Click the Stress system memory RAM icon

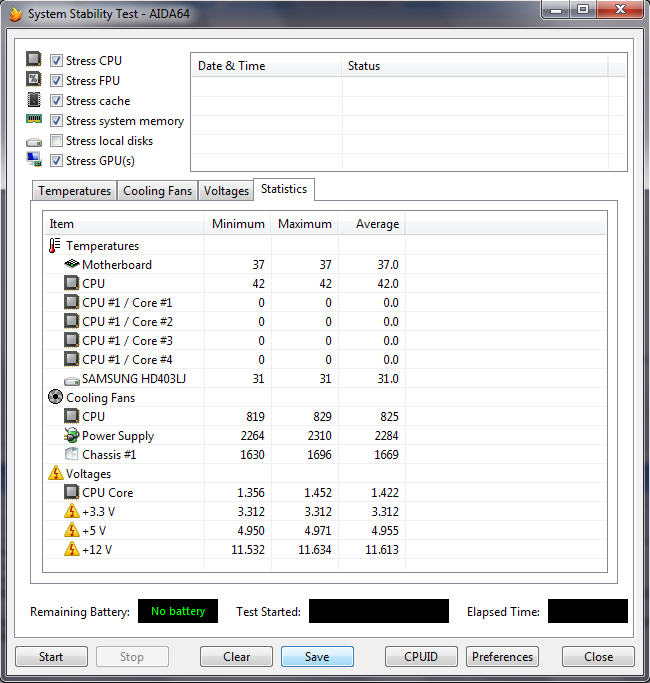coord(34,119)
